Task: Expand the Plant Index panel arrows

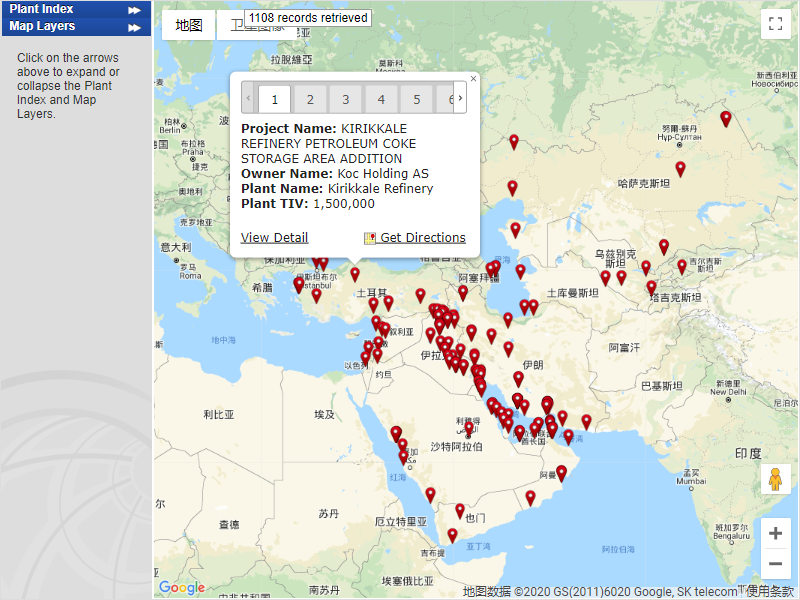Action: click(134, 9)
